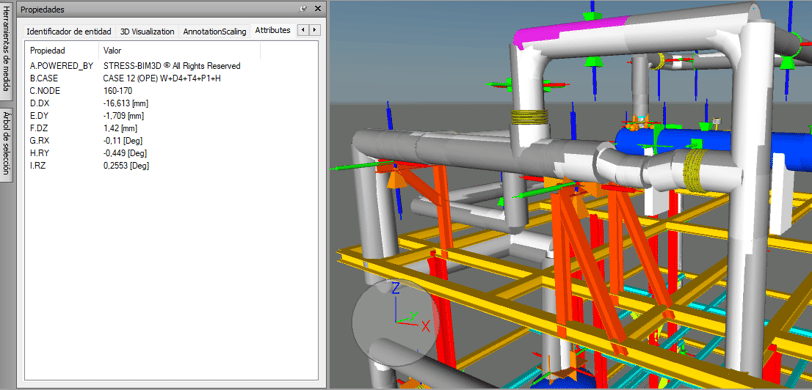Select the Attributes tab

[x=272, y=30]
